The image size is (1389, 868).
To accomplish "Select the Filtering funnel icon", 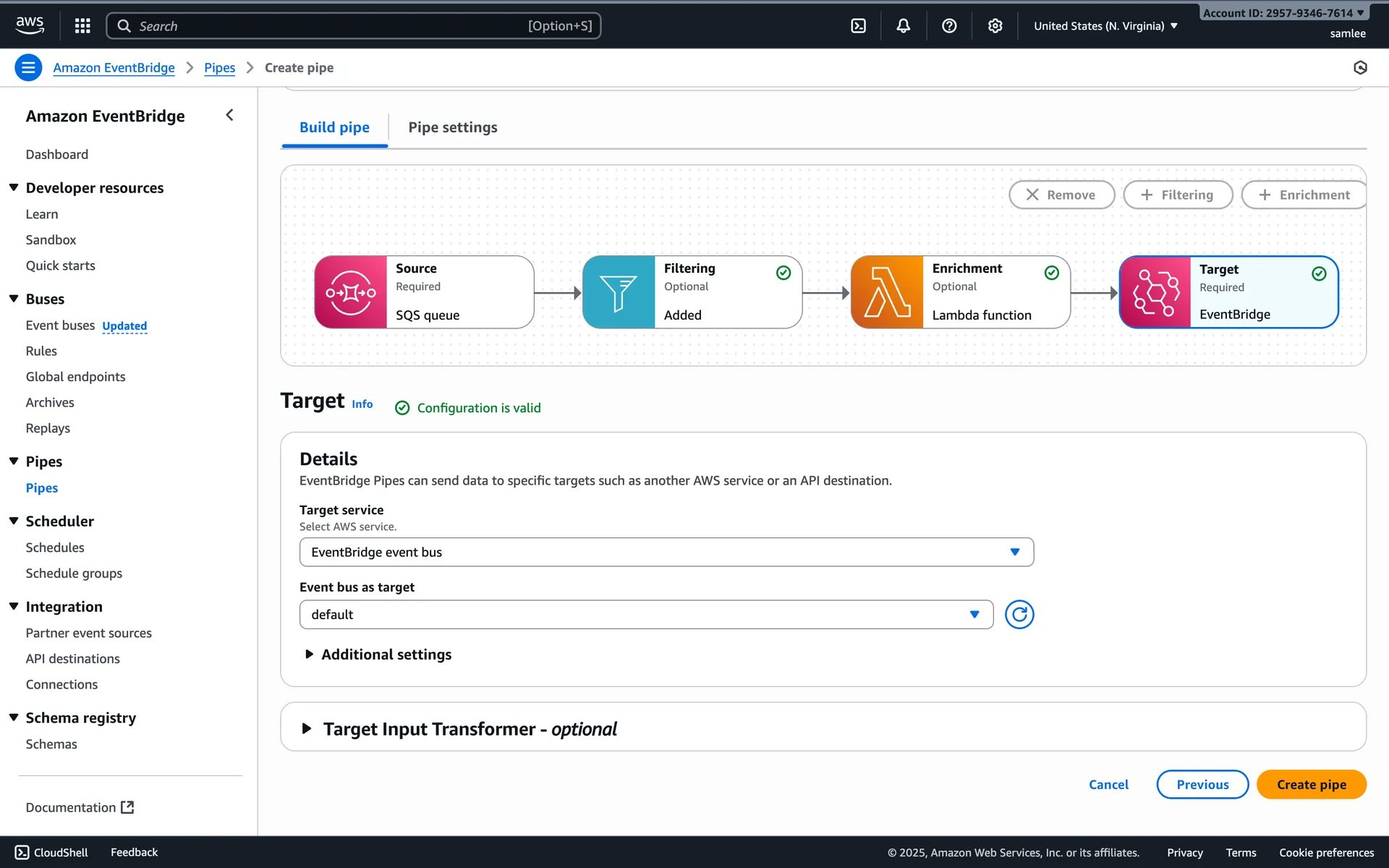I will point(619,292).
